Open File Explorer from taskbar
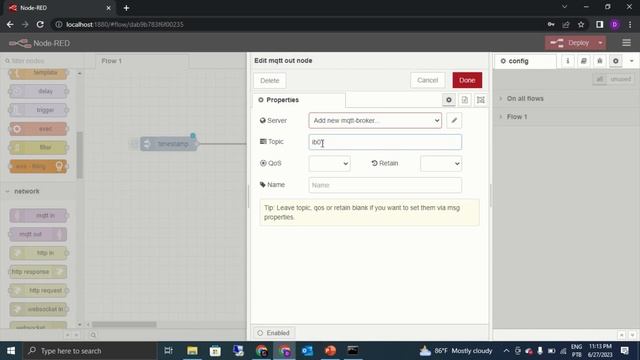This screenshot has height=360, width=640. 192,351
